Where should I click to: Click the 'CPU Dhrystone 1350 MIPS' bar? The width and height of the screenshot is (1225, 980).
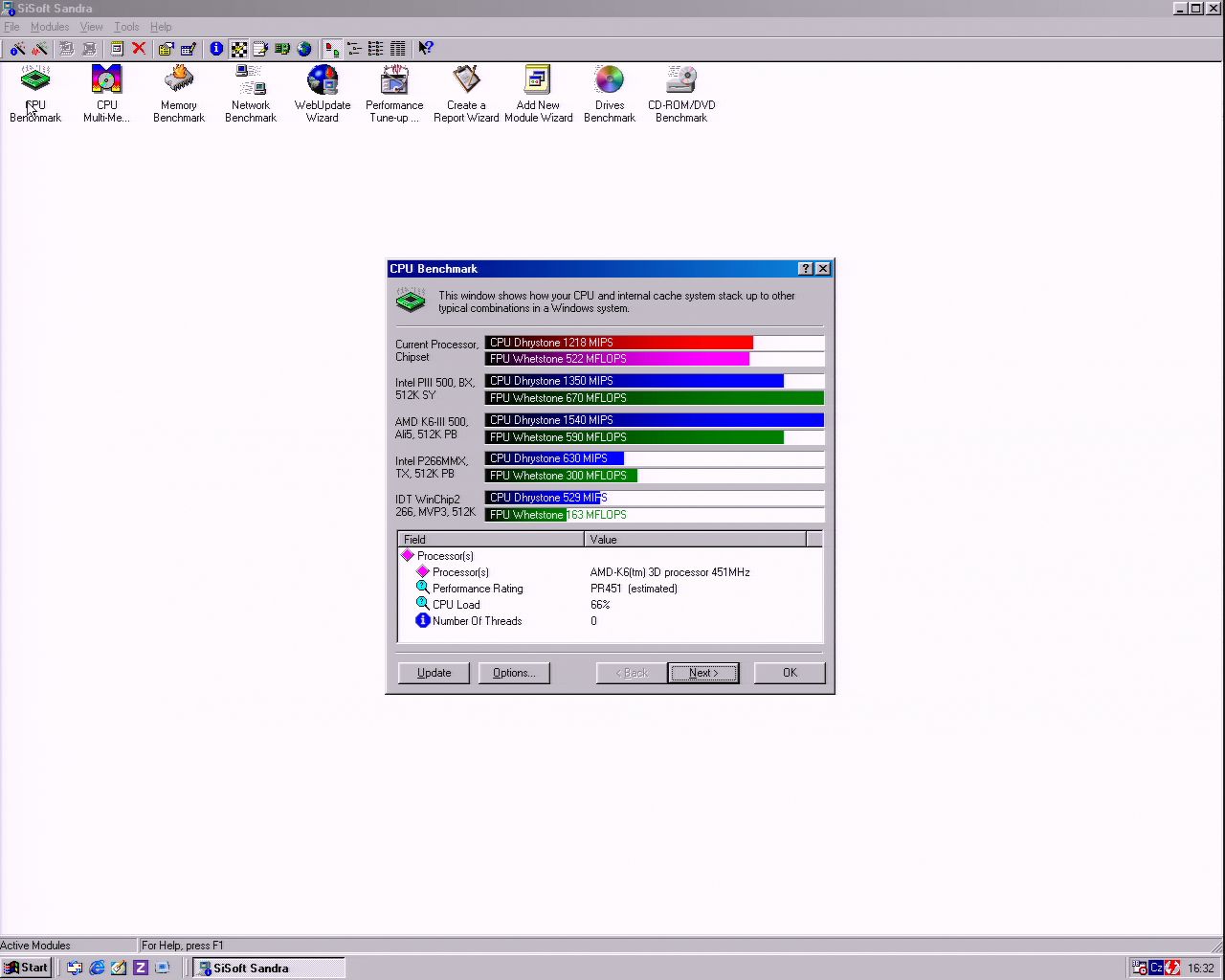tap(655, 381)
